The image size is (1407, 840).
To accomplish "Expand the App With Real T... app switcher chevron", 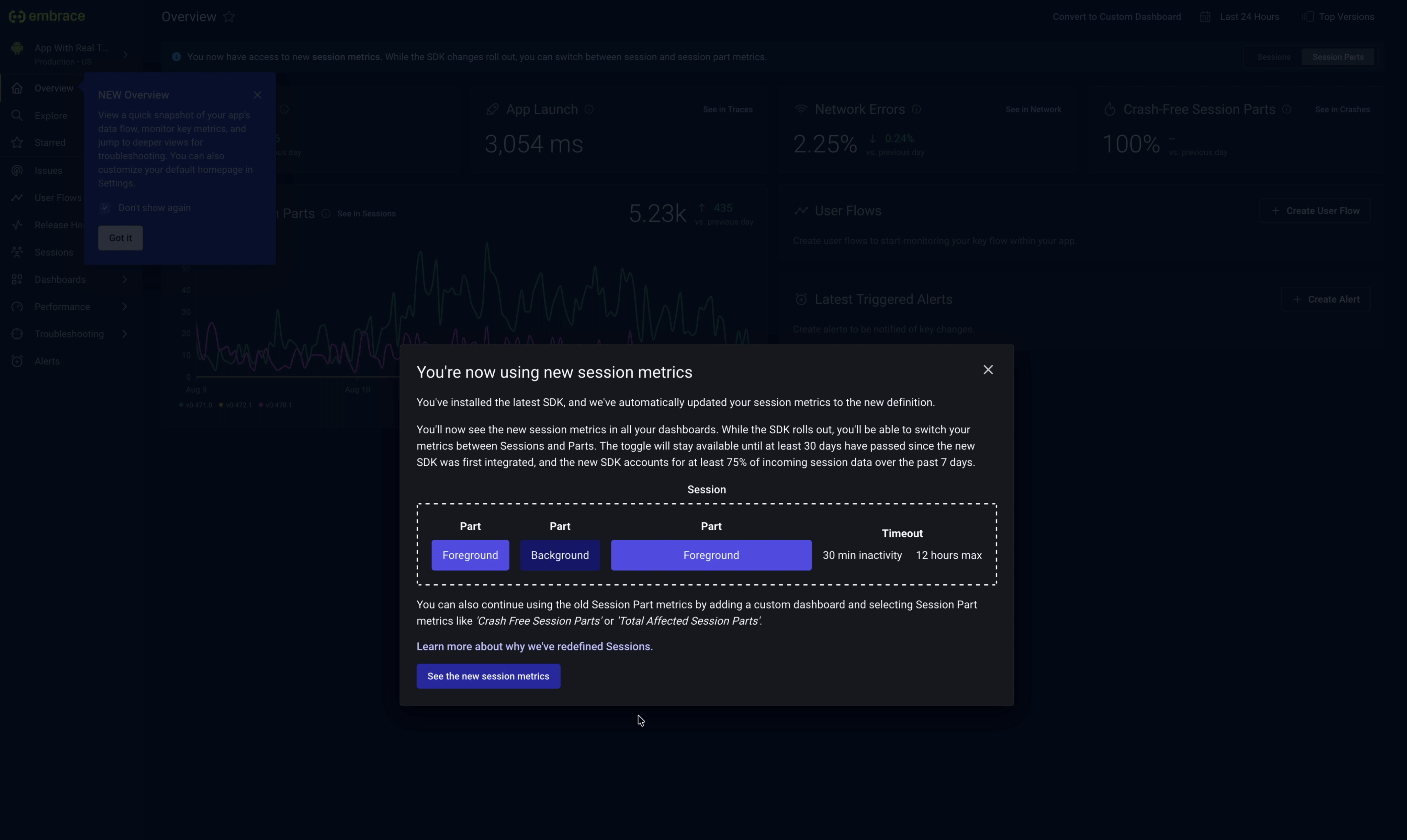I will (125, 54).
